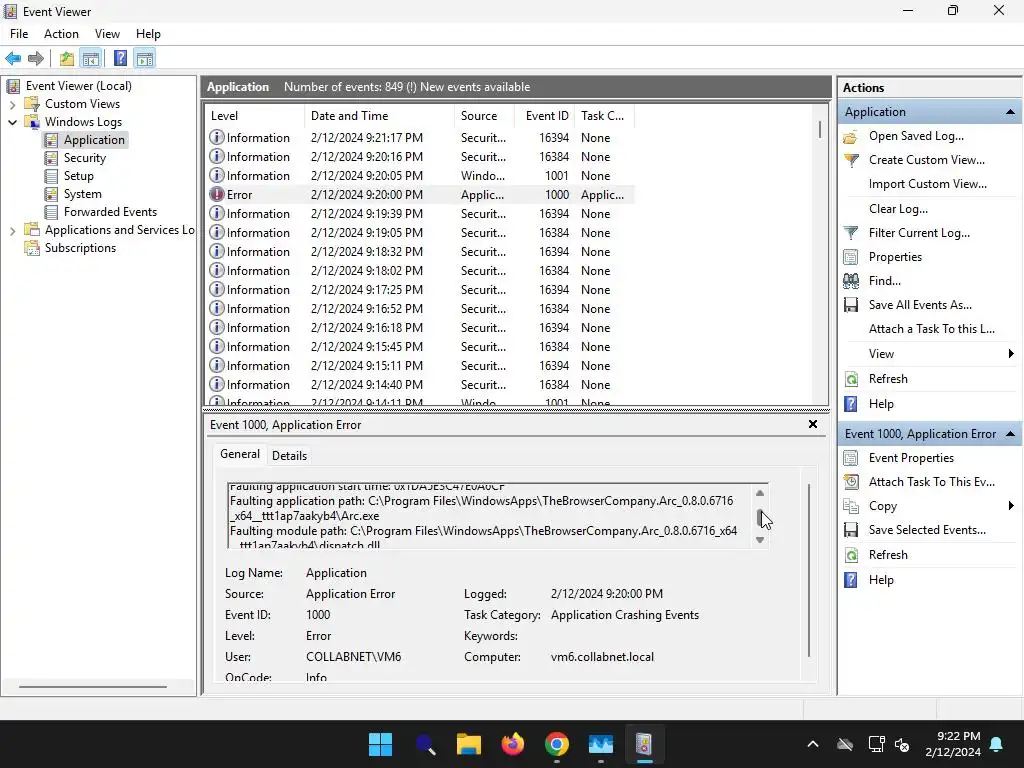
Task: Toggle the Show/Hide Action Pane toolbar icon
Action: (x=145, y=58)
